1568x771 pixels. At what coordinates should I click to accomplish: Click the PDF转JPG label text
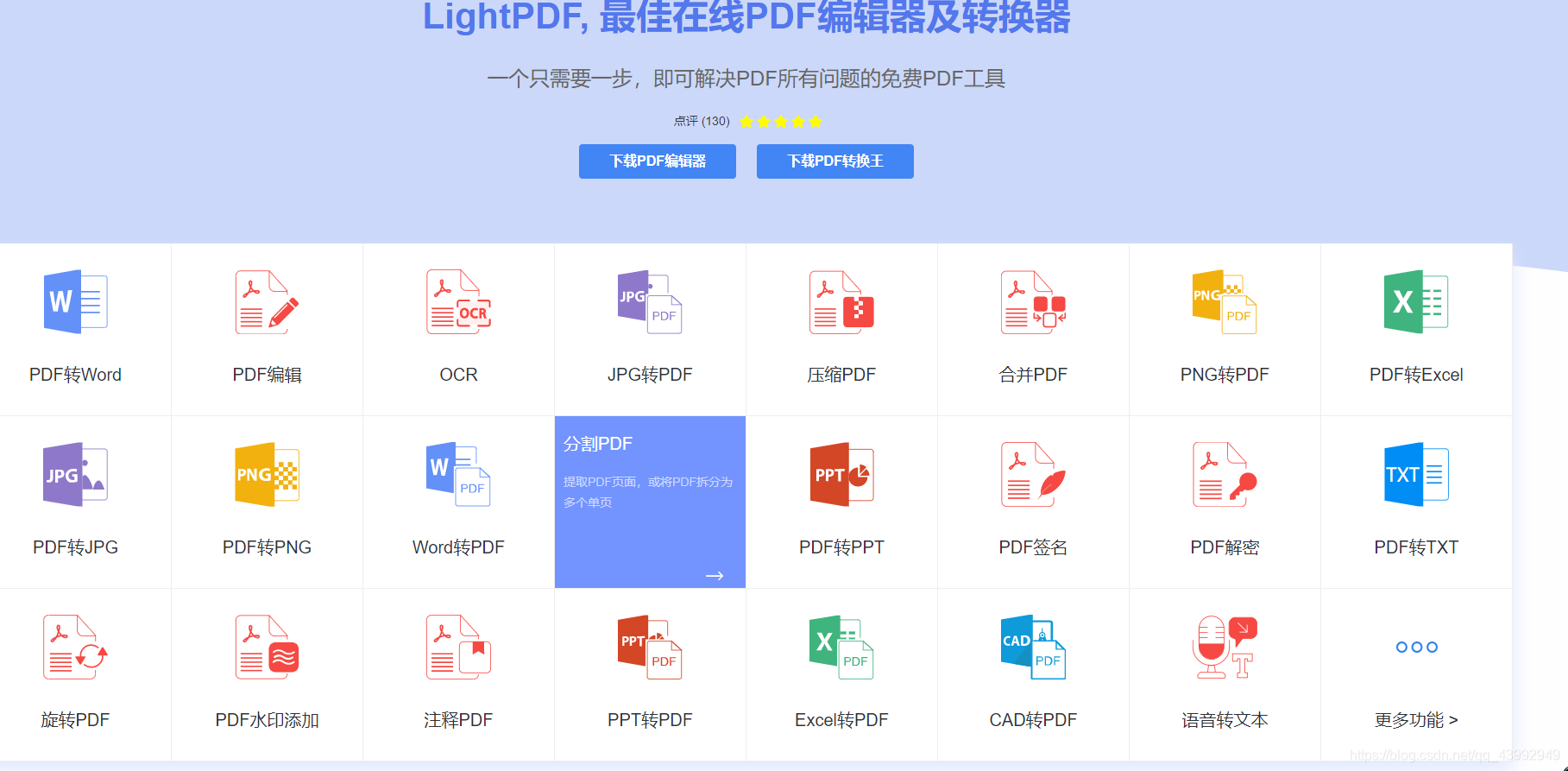[75, 547]
